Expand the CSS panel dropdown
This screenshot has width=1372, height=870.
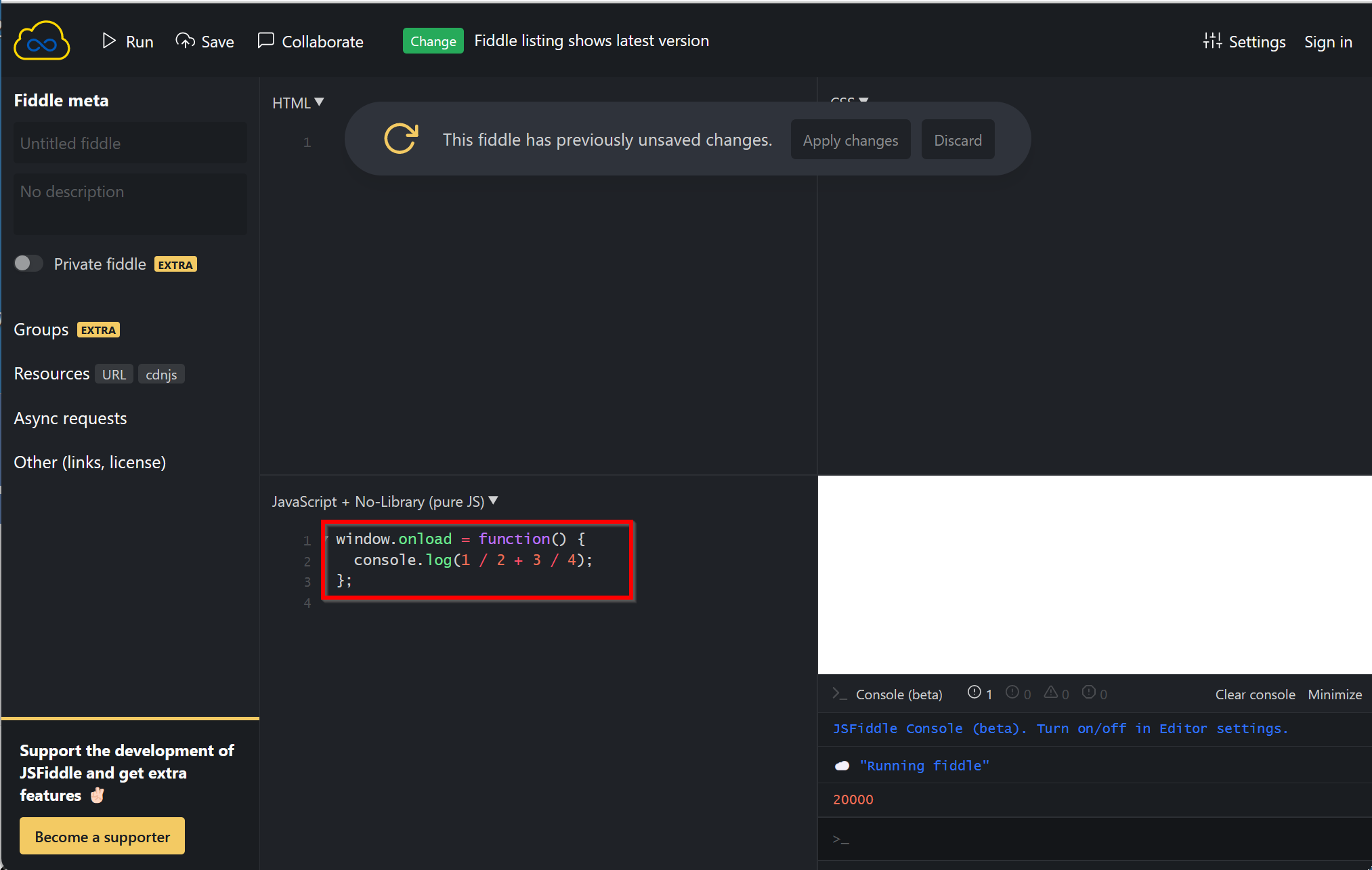click(x=849, y=100)
